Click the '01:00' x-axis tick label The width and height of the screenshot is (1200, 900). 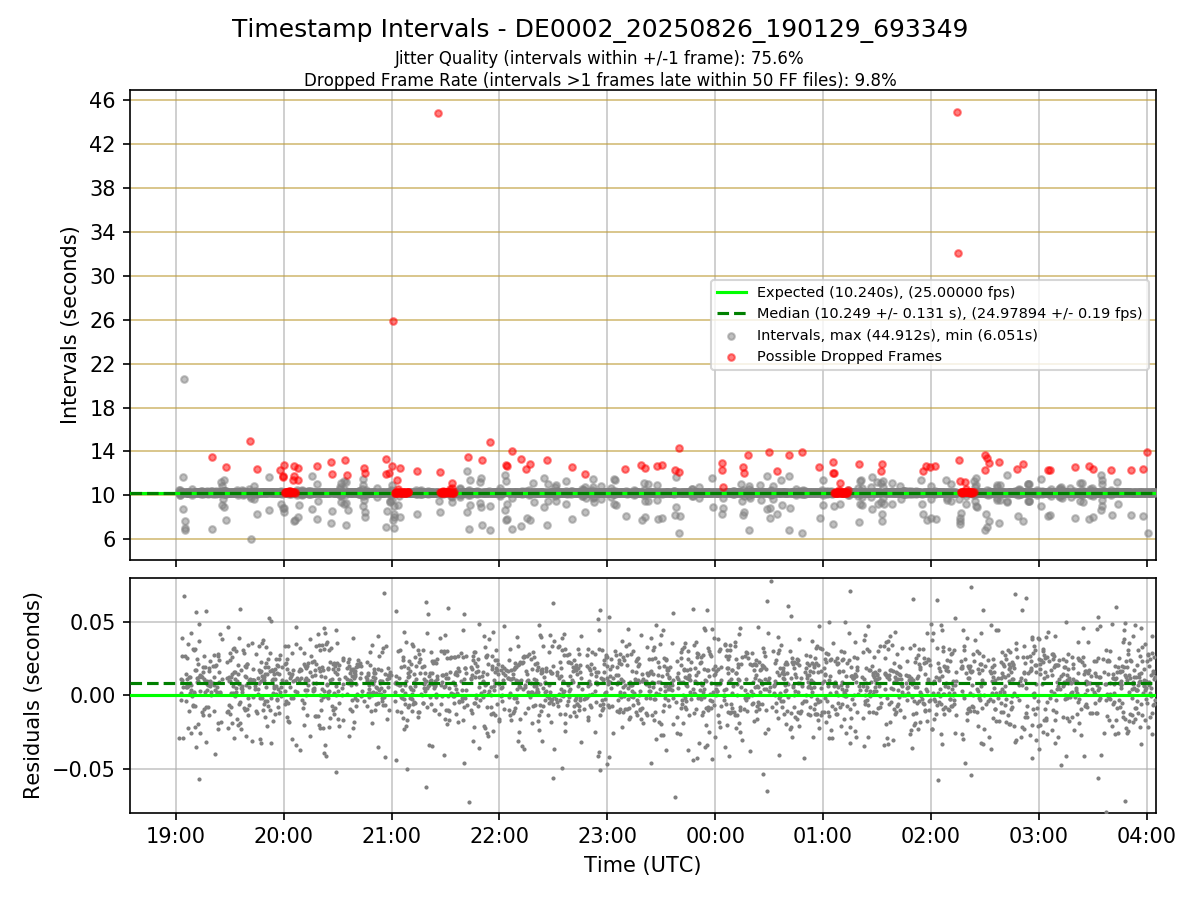coord(823,835)
